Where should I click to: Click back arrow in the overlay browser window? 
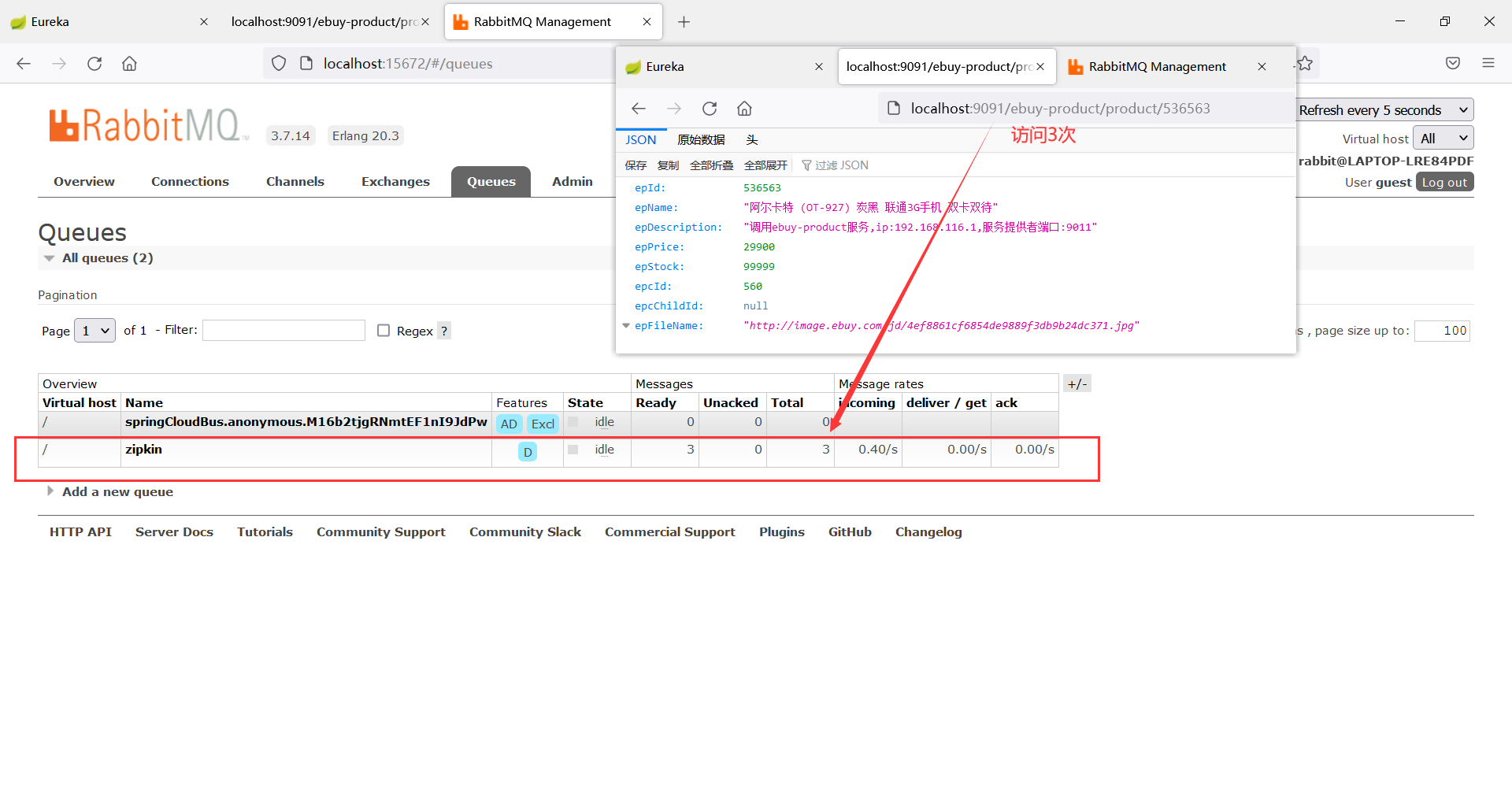[639, 109]
